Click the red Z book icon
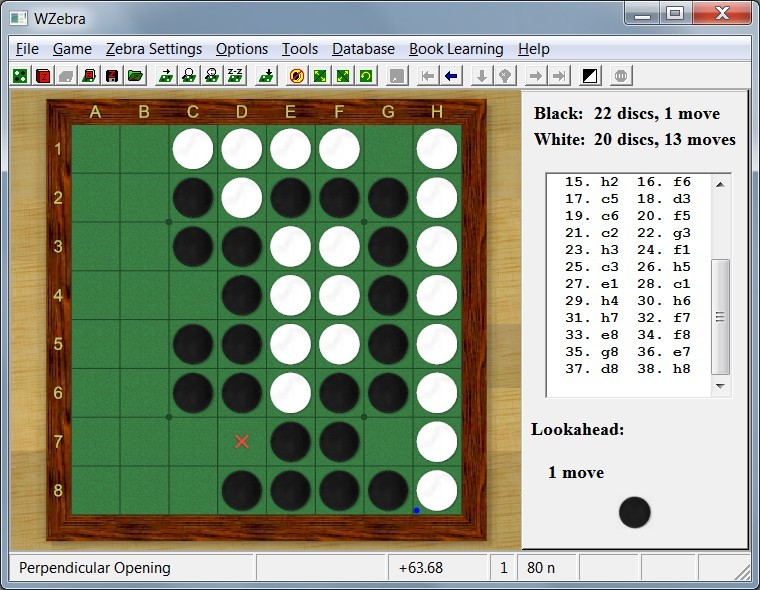This screenshot has height=590, width=760. tap(43, 76)
